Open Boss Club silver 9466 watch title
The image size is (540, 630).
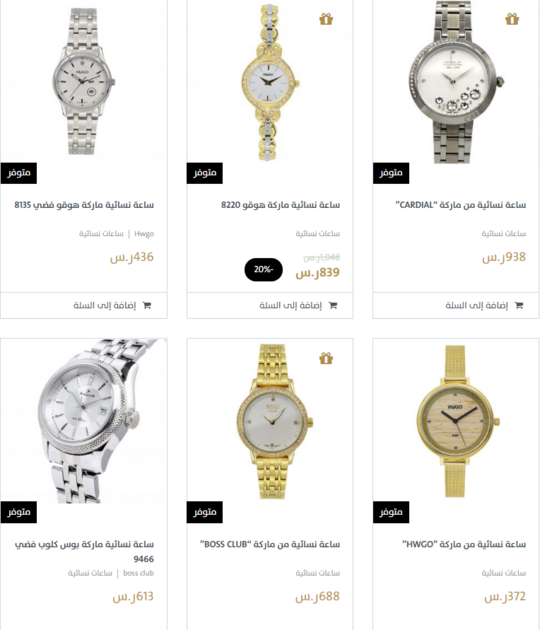click(x=84, y=551)
